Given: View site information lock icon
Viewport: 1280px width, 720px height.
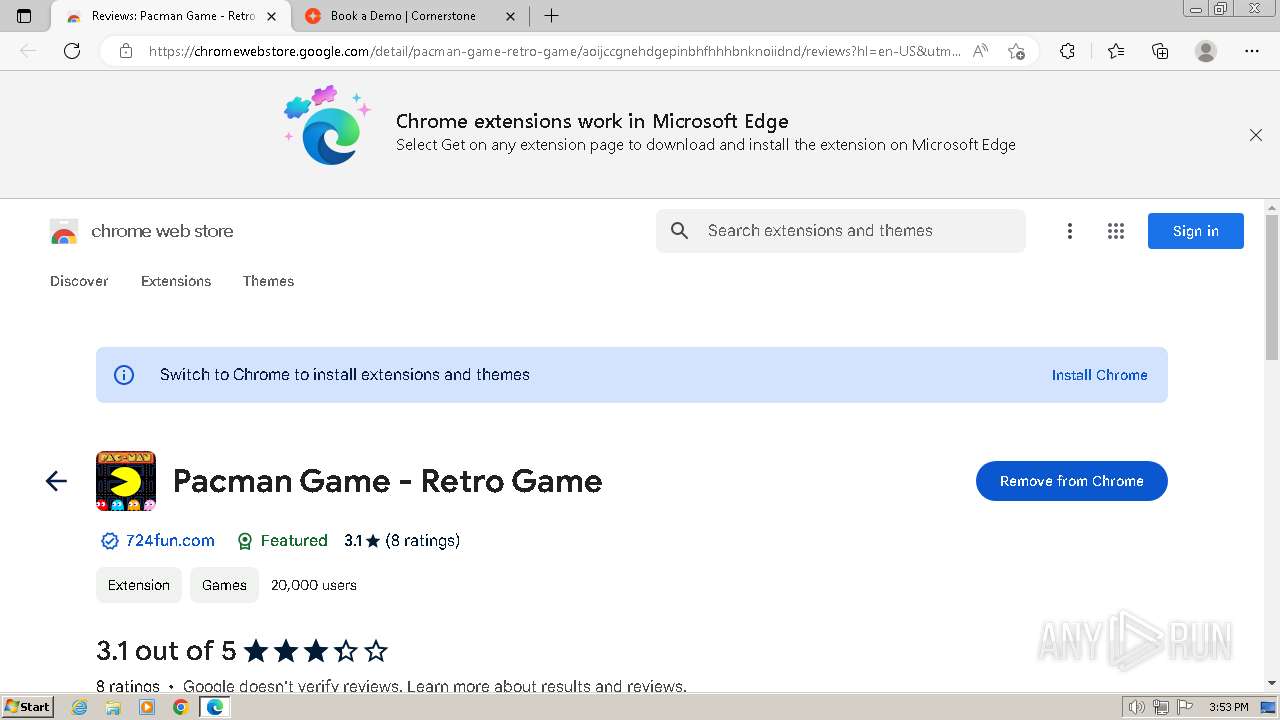Looking at the screenshot, I should click(x=126, y=51).
